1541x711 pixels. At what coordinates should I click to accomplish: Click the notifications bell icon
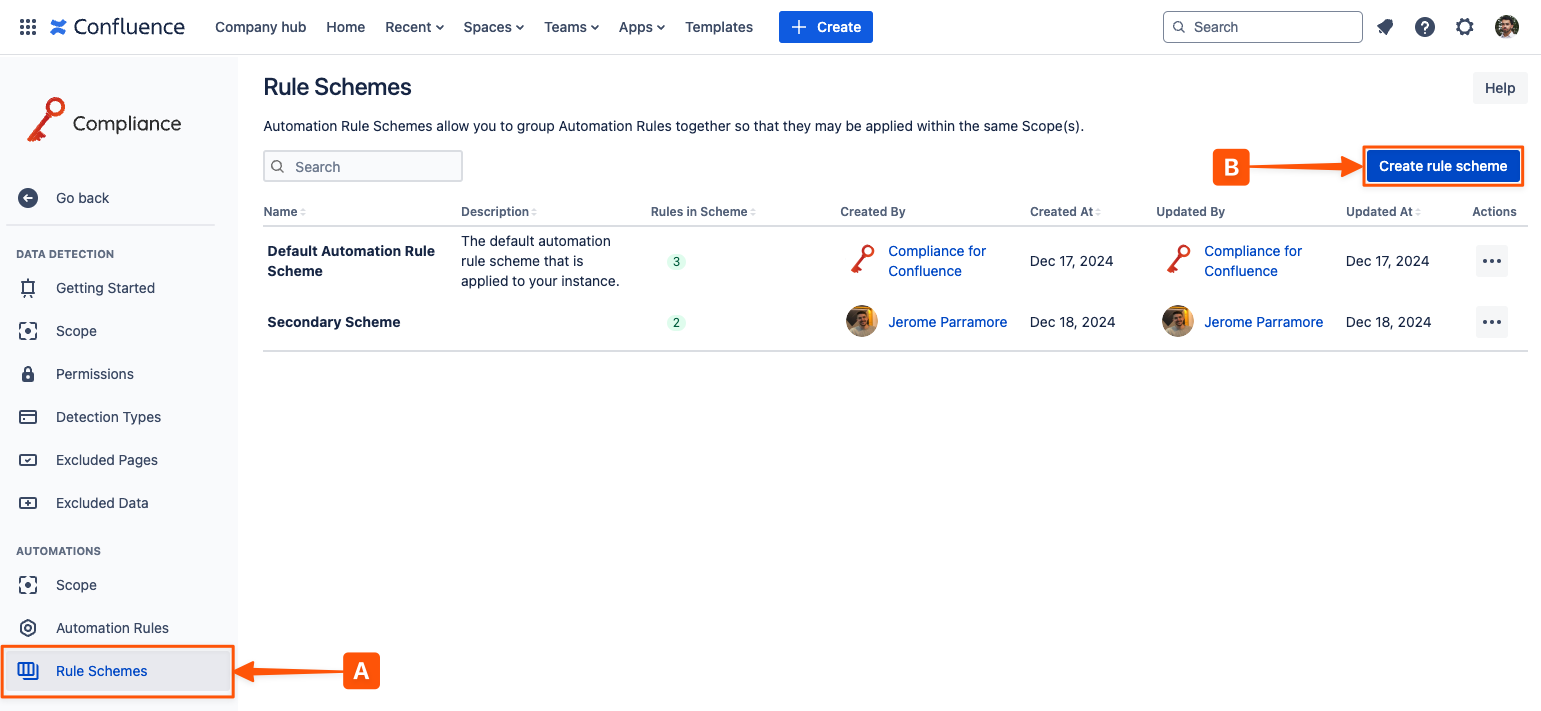pyautogui.click(x=1385, y=27)
